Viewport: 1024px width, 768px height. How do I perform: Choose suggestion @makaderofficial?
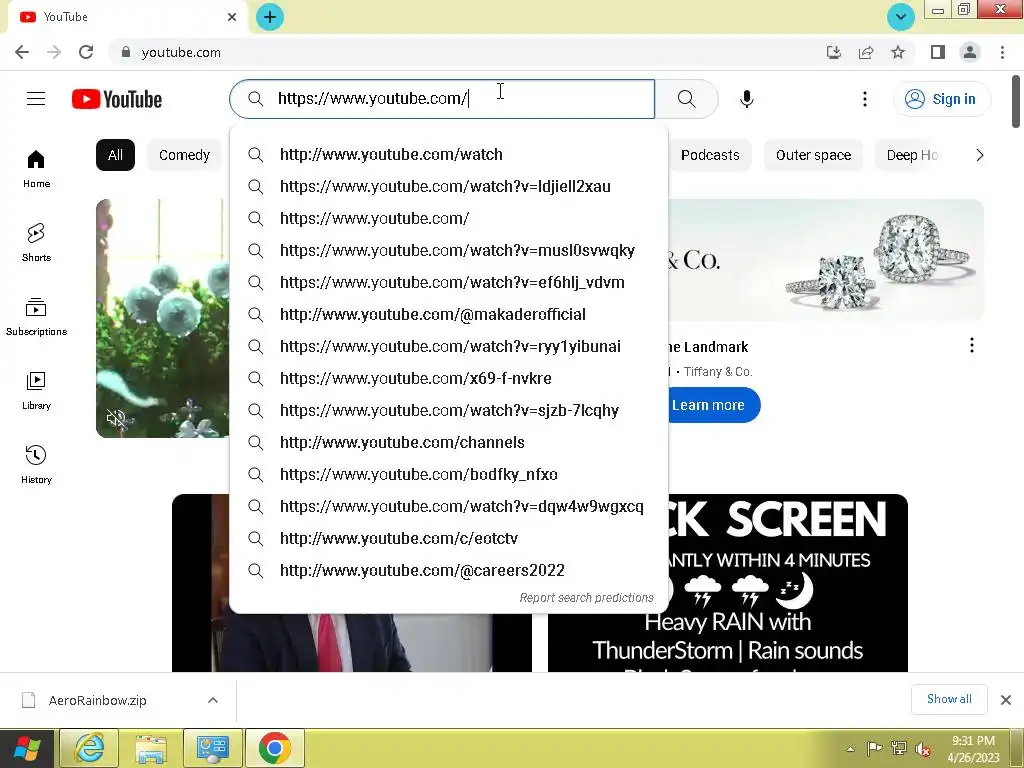[x=449, y=314]
